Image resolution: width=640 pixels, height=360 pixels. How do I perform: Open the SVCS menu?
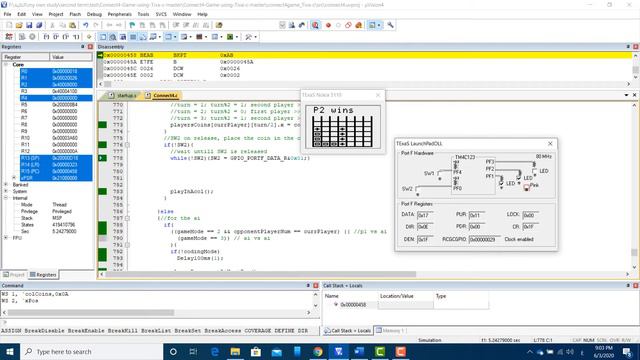pyautogui.click(x=161, y=14)
